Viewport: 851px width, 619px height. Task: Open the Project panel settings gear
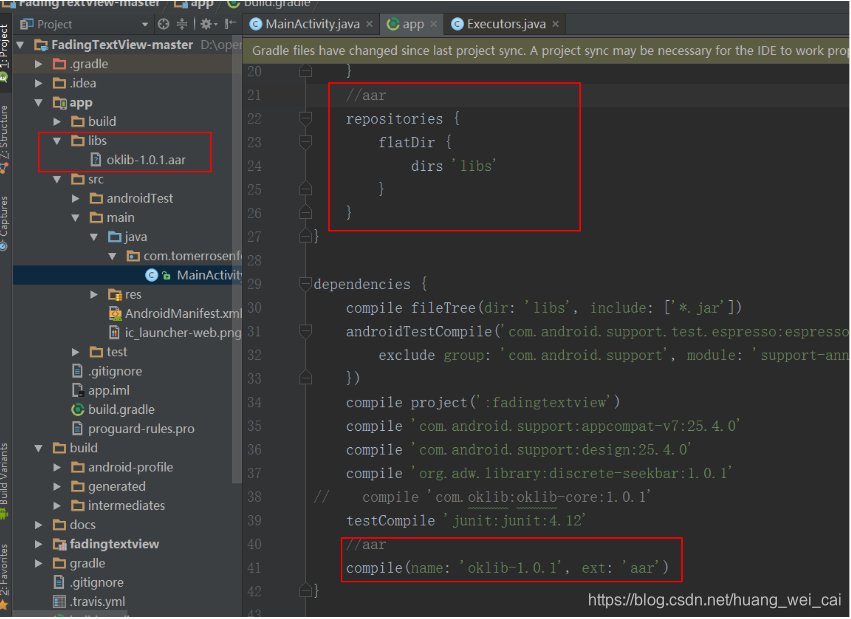click(207, 24)
